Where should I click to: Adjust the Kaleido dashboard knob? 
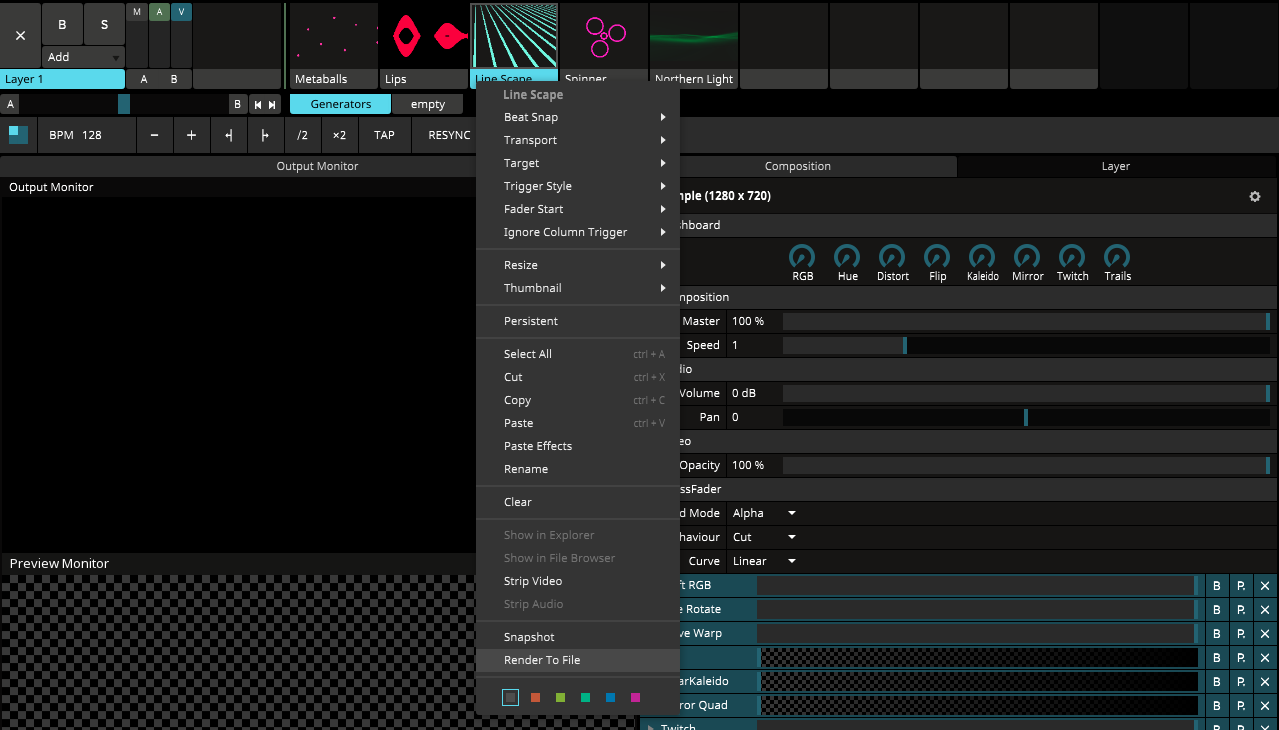982,257
